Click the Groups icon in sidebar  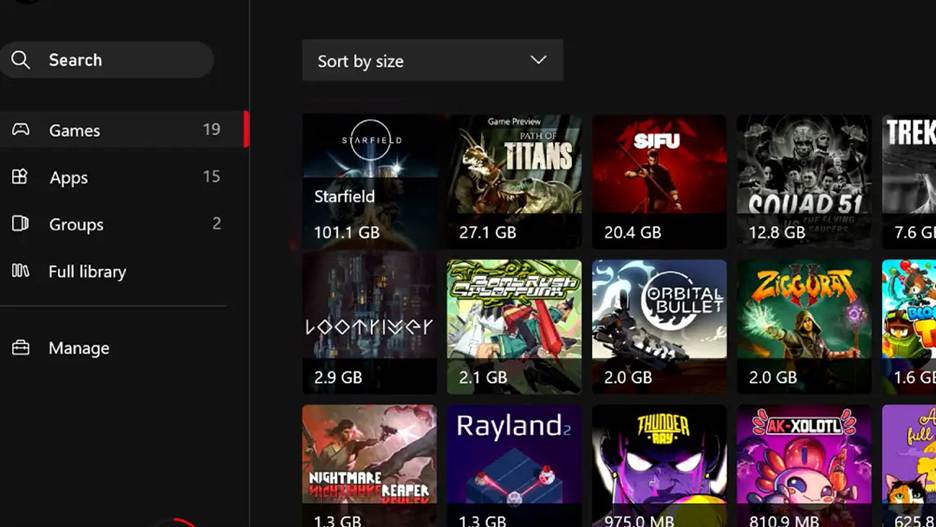coord(20,224)
